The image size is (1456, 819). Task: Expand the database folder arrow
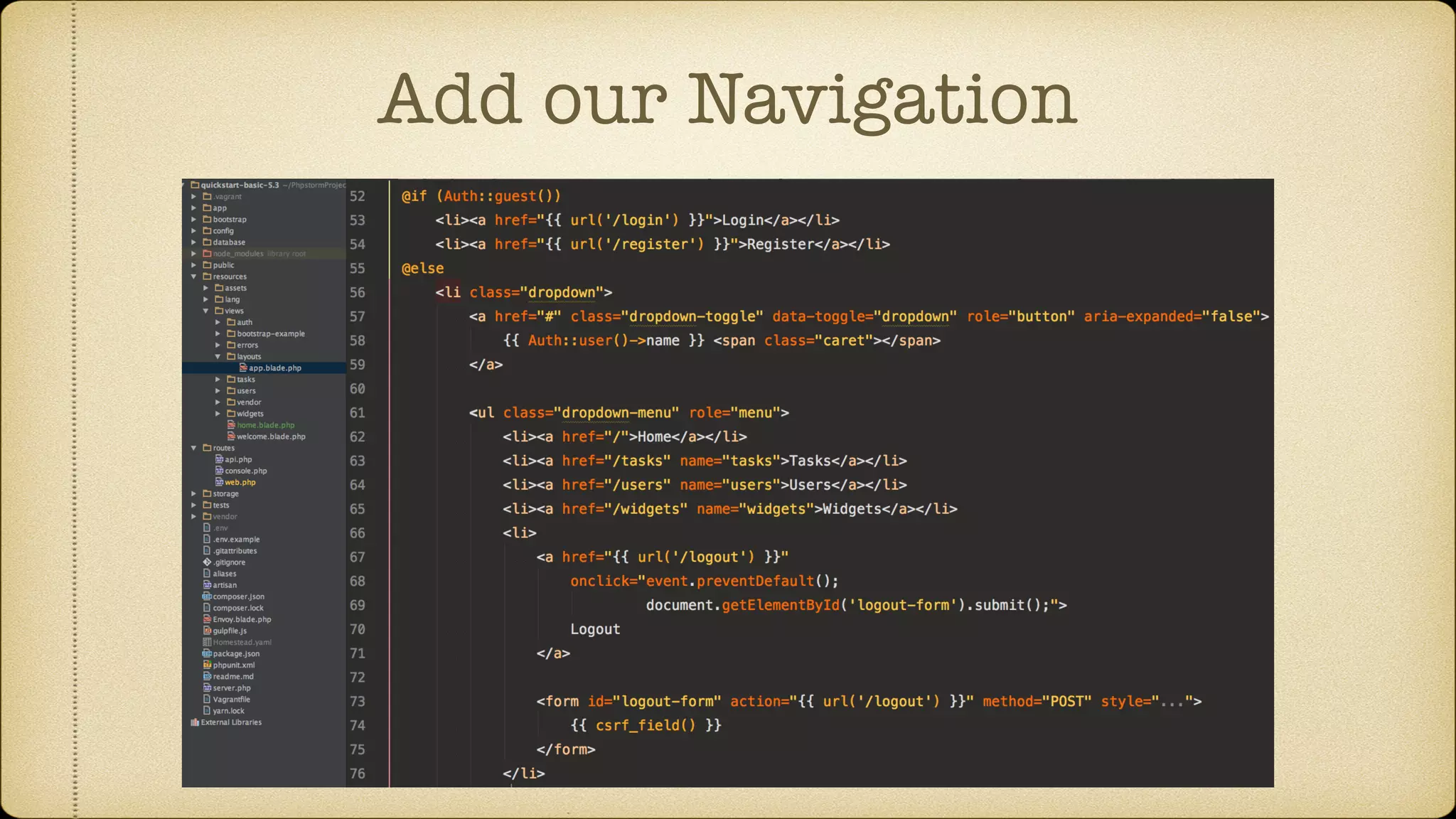[x=193, y=242]
